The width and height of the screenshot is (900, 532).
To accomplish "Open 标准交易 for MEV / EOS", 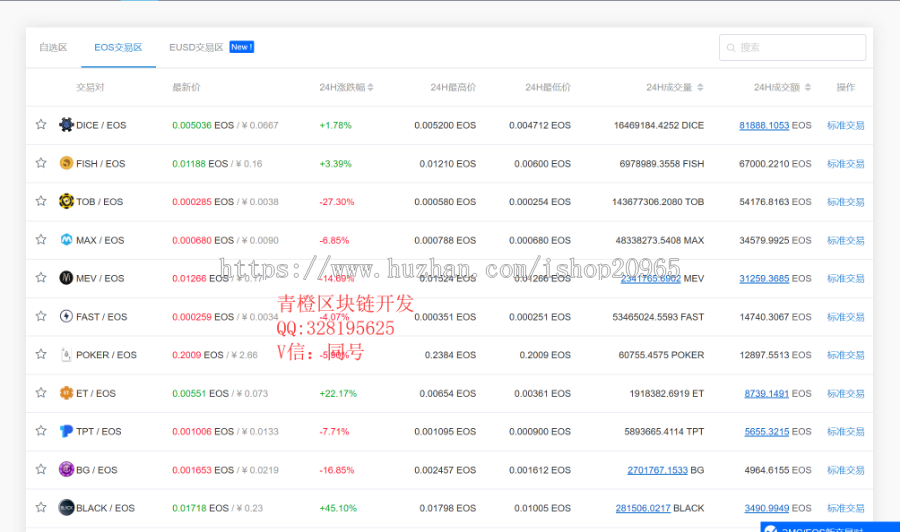I will pyautogui.click(x=845, y=278).
